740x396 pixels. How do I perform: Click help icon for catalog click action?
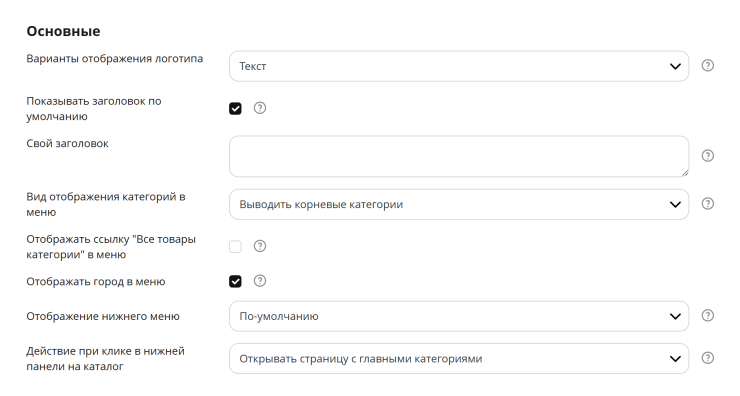(707, 358)
